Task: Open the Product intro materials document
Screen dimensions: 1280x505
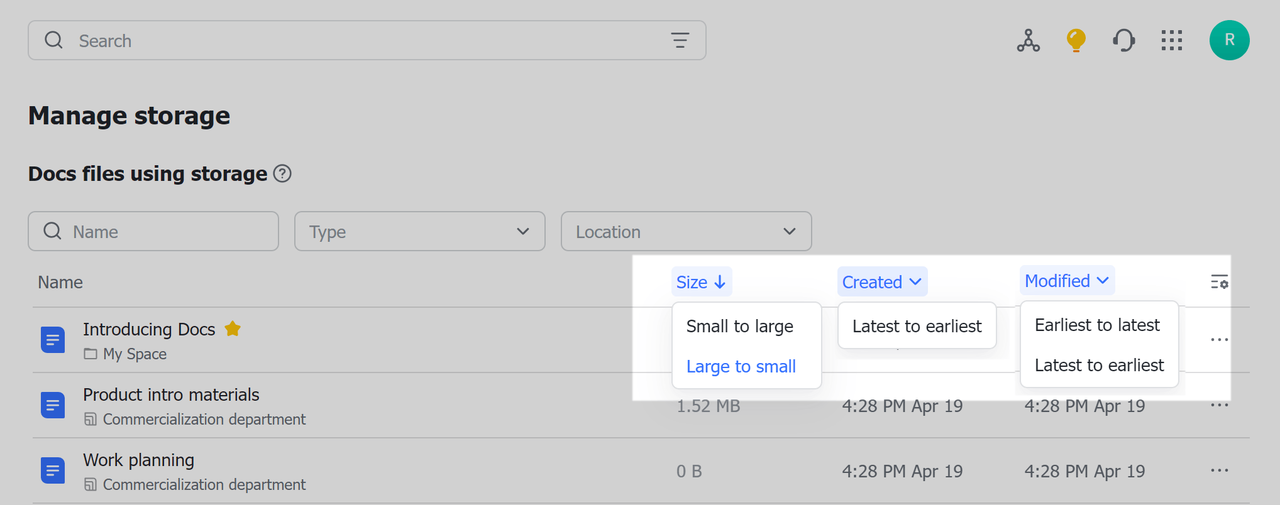Action: click(171, 395)
